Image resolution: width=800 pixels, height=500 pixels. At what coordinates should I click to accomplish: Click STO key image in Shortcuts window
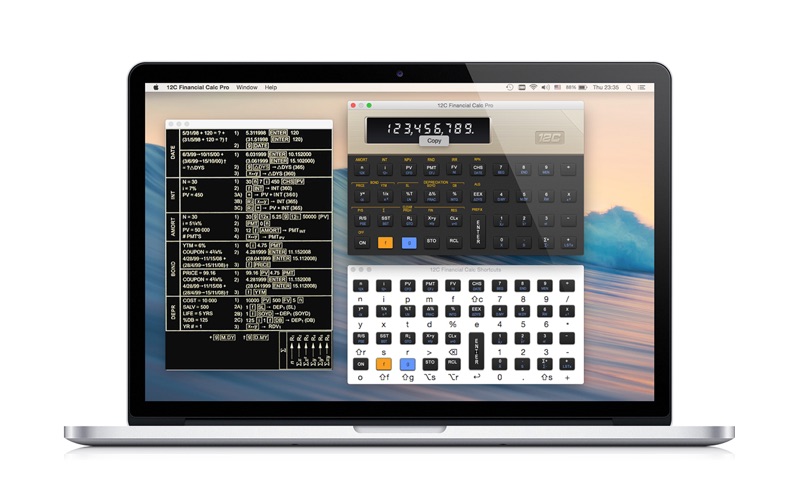click(x=430, y=364)
